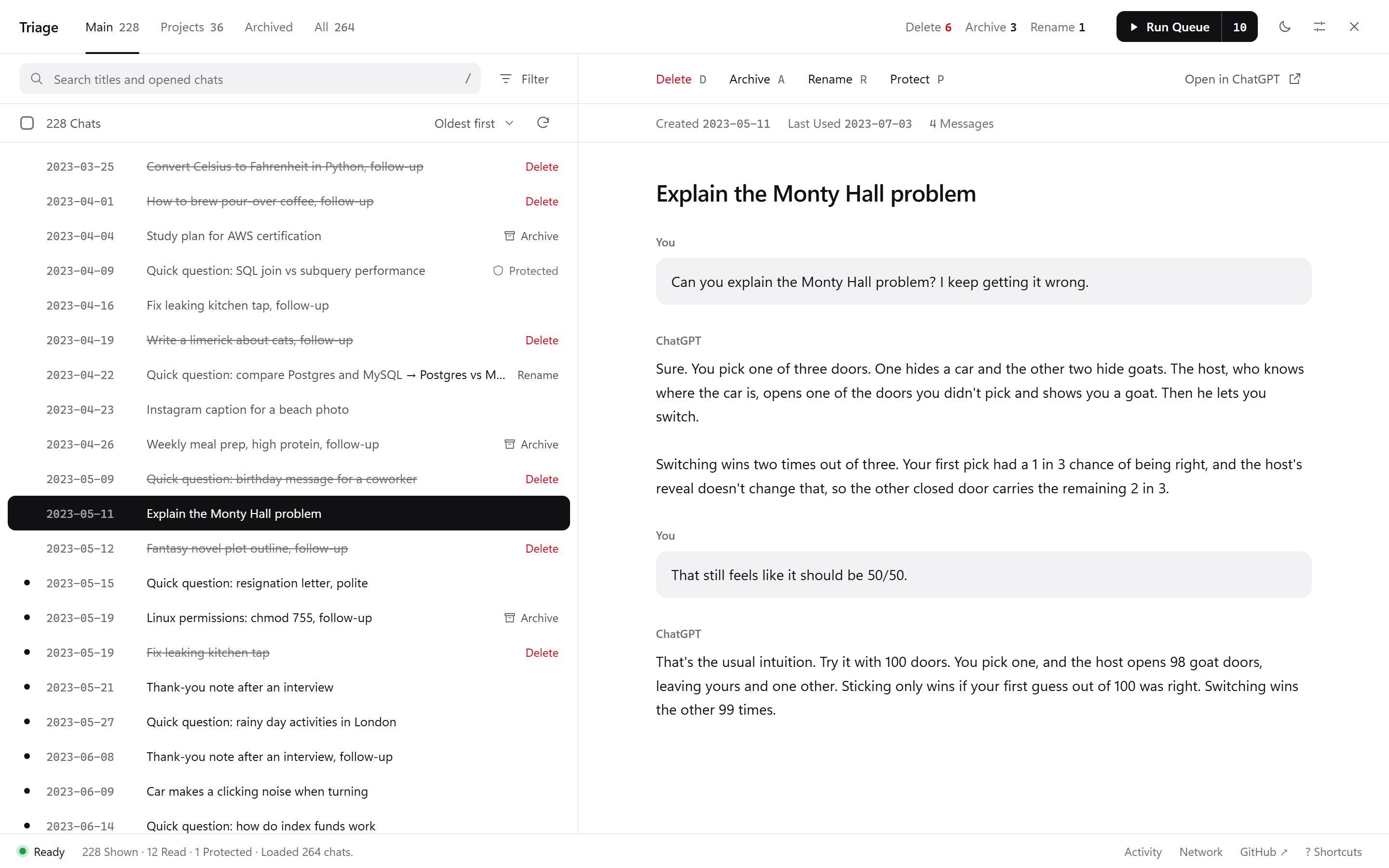Open the Activity link in footer
This screenshot has width=1389, height=868.
tap(1142, 851)
